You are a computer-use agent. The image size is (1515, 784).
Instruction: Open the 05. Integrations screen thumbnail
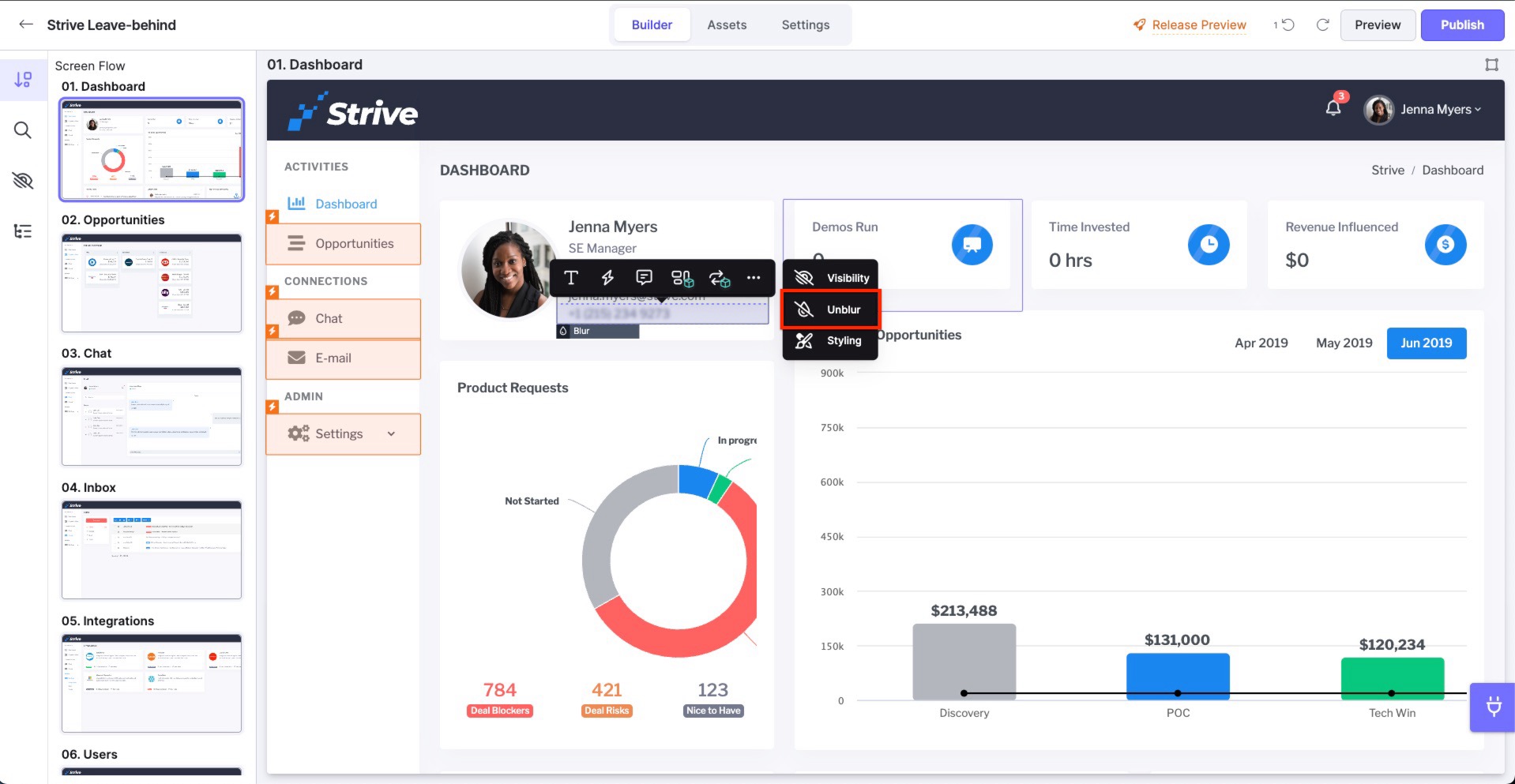pos(152,683)
